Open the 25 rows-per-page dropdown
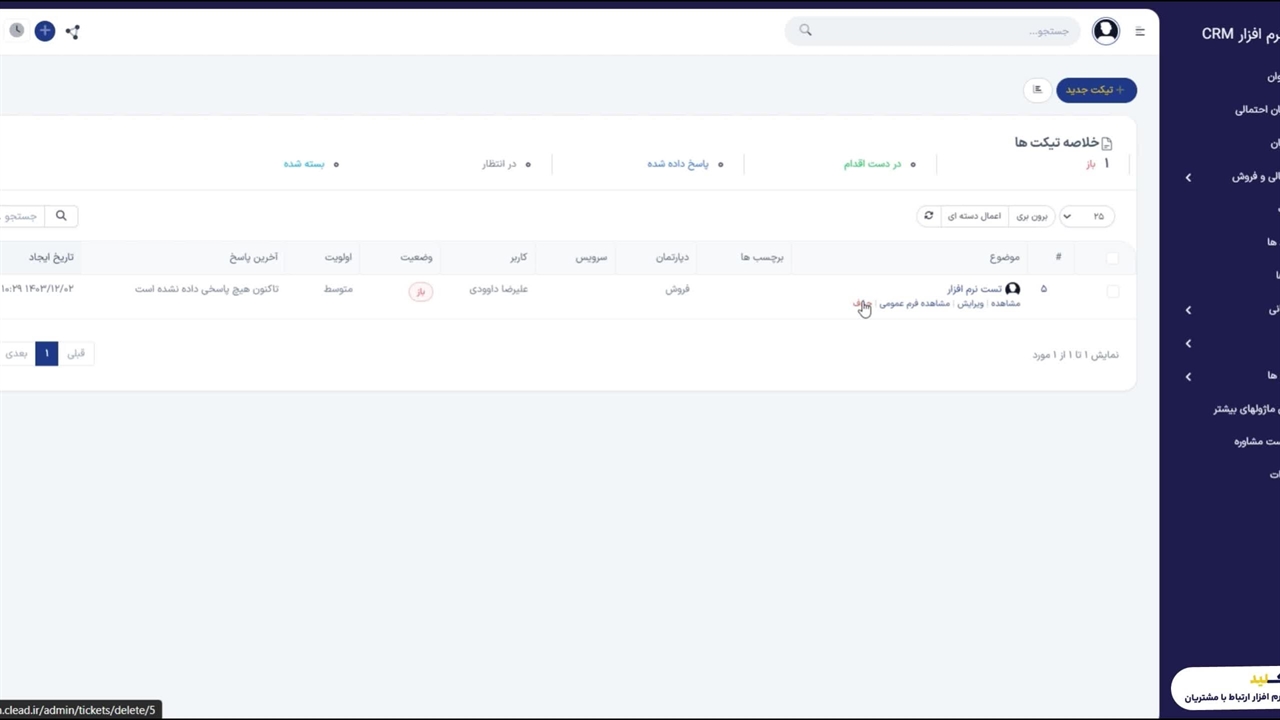This screenshot has height=720, width=1280. tap(1086, 216)
